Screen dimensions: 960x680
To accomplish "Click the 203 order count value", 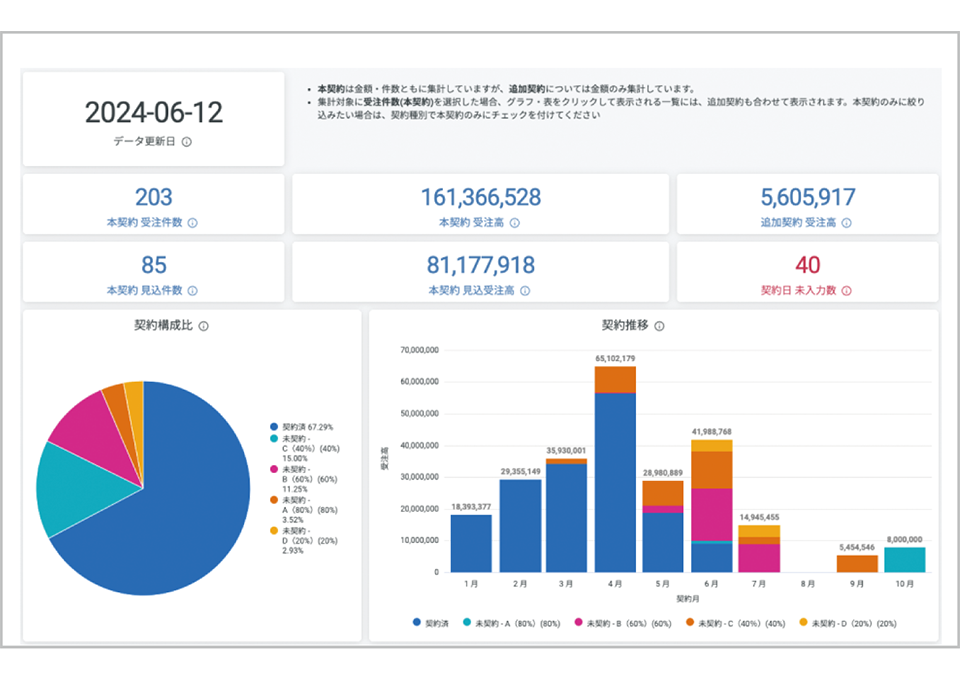I will pos(153,198).
